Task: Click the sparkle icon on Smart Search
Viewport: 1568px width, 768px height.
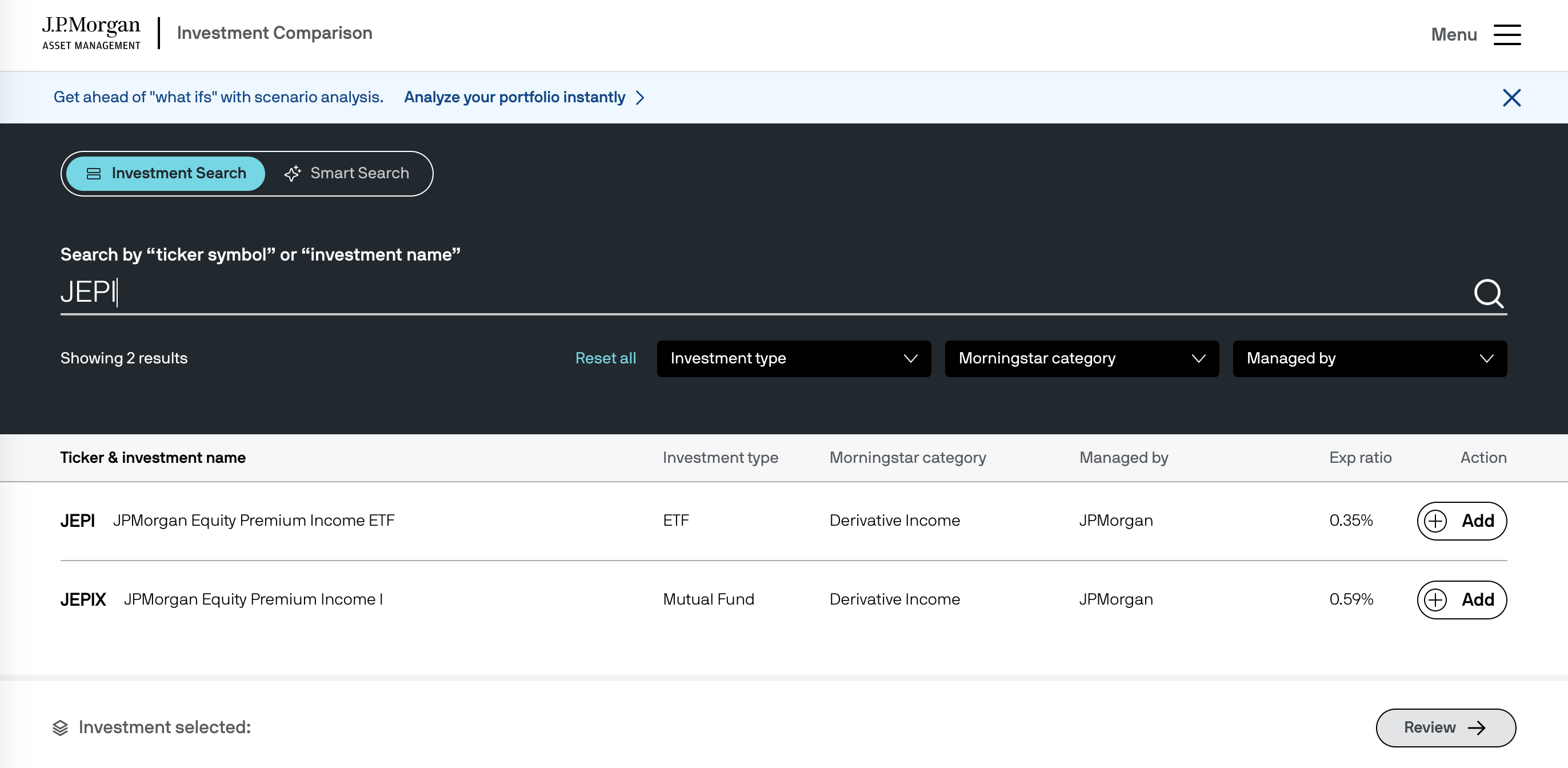Action: [x=293, y=174]
